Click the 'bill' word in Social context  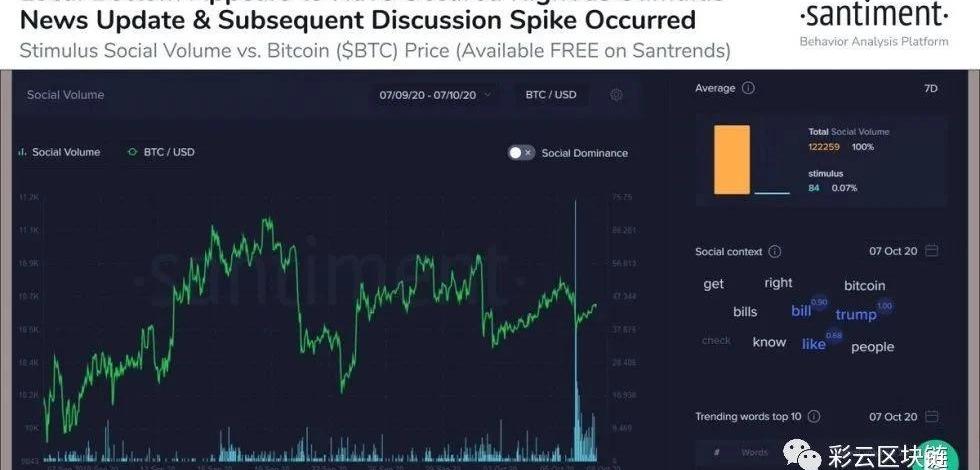click(801, 311)
